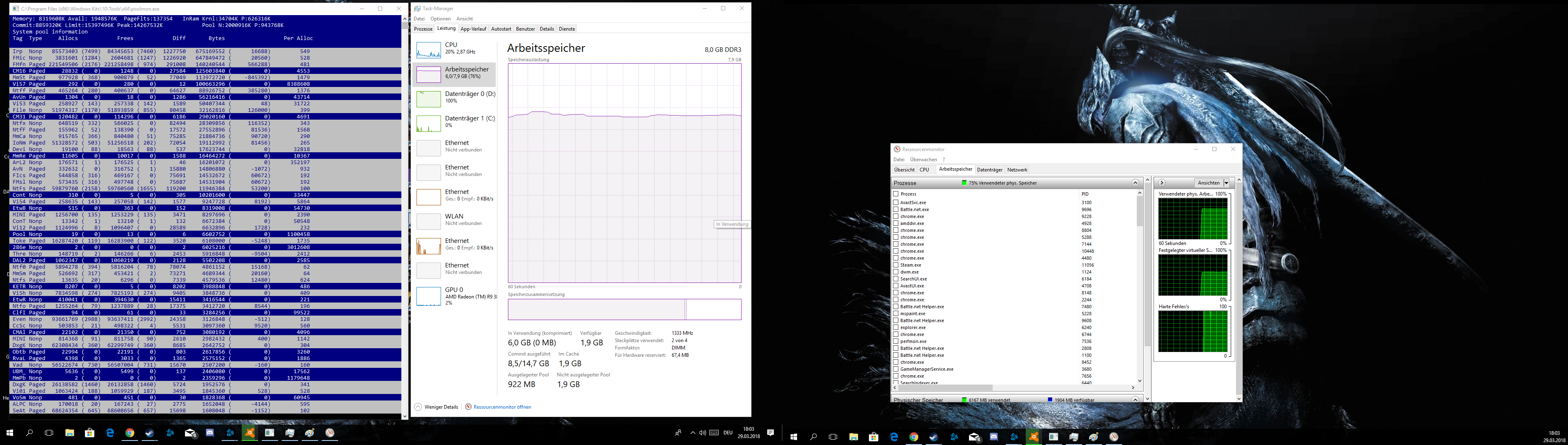Tick the mspaint.exe checkbox
Image resolution: width=1568 pixels, height=445 pixels.
coord(896,314)
